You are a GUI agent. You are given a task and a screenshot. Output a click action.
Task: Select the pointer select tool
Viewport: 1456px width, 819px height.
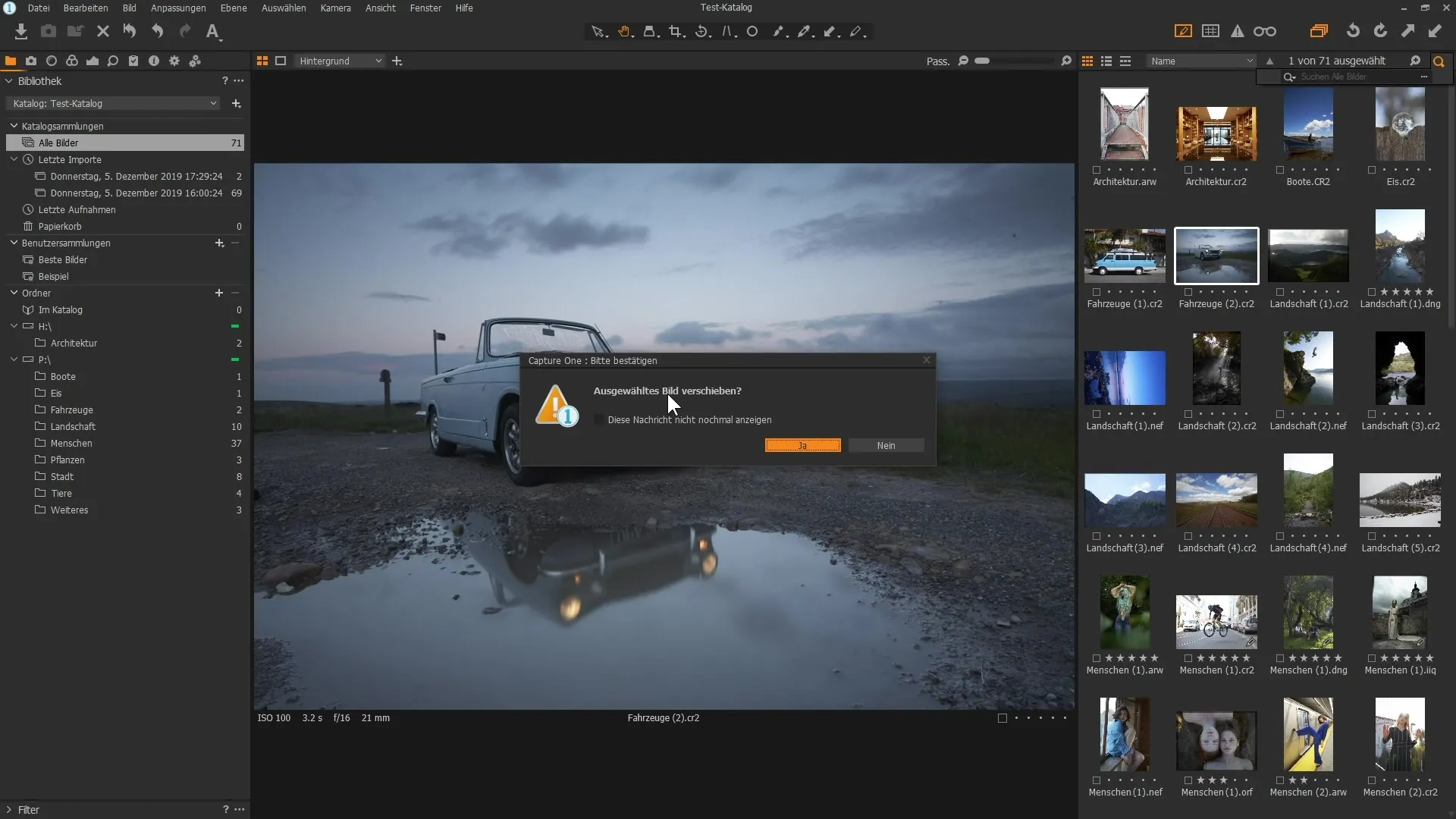(599, 32)
